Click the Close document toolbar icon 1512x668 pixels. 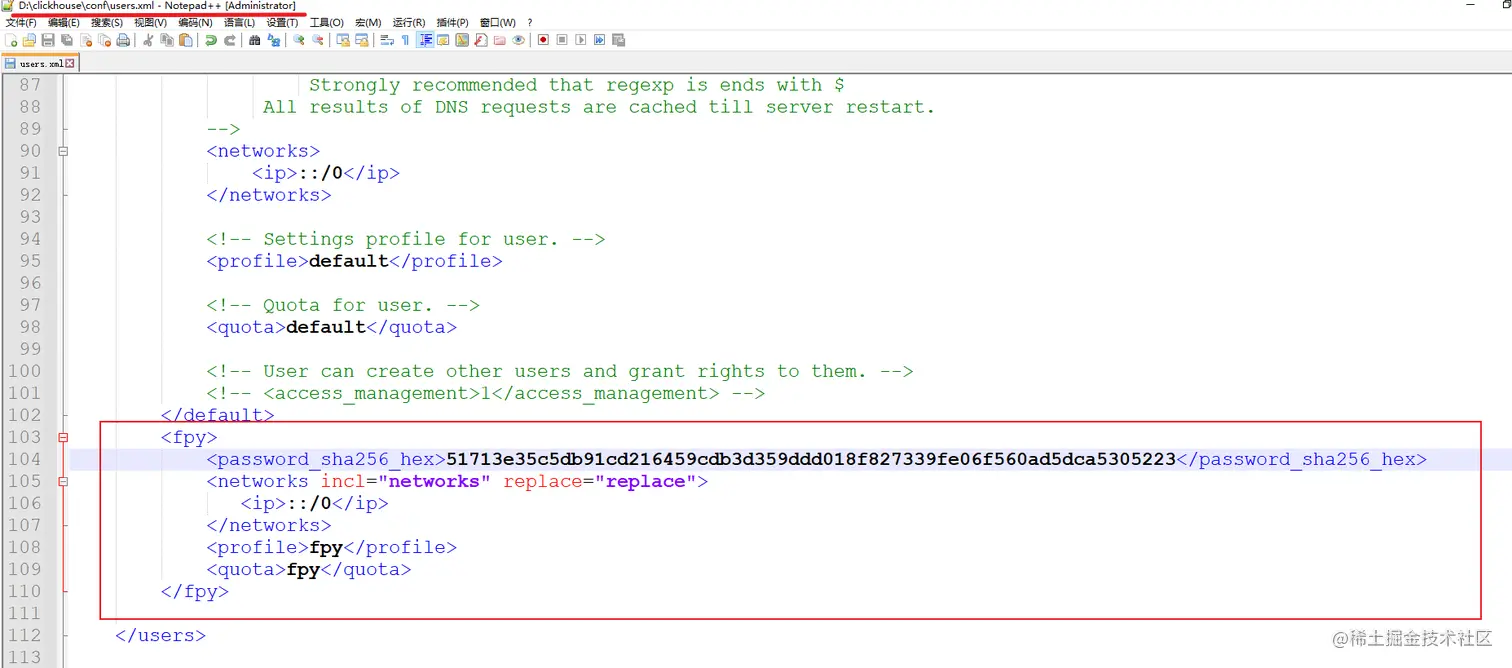(86, 40)
